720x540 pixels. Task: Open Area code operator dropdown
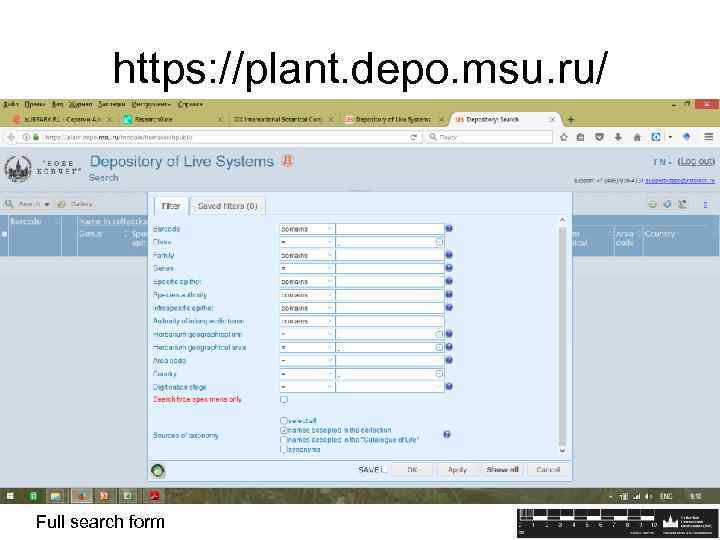coord(307,360)
